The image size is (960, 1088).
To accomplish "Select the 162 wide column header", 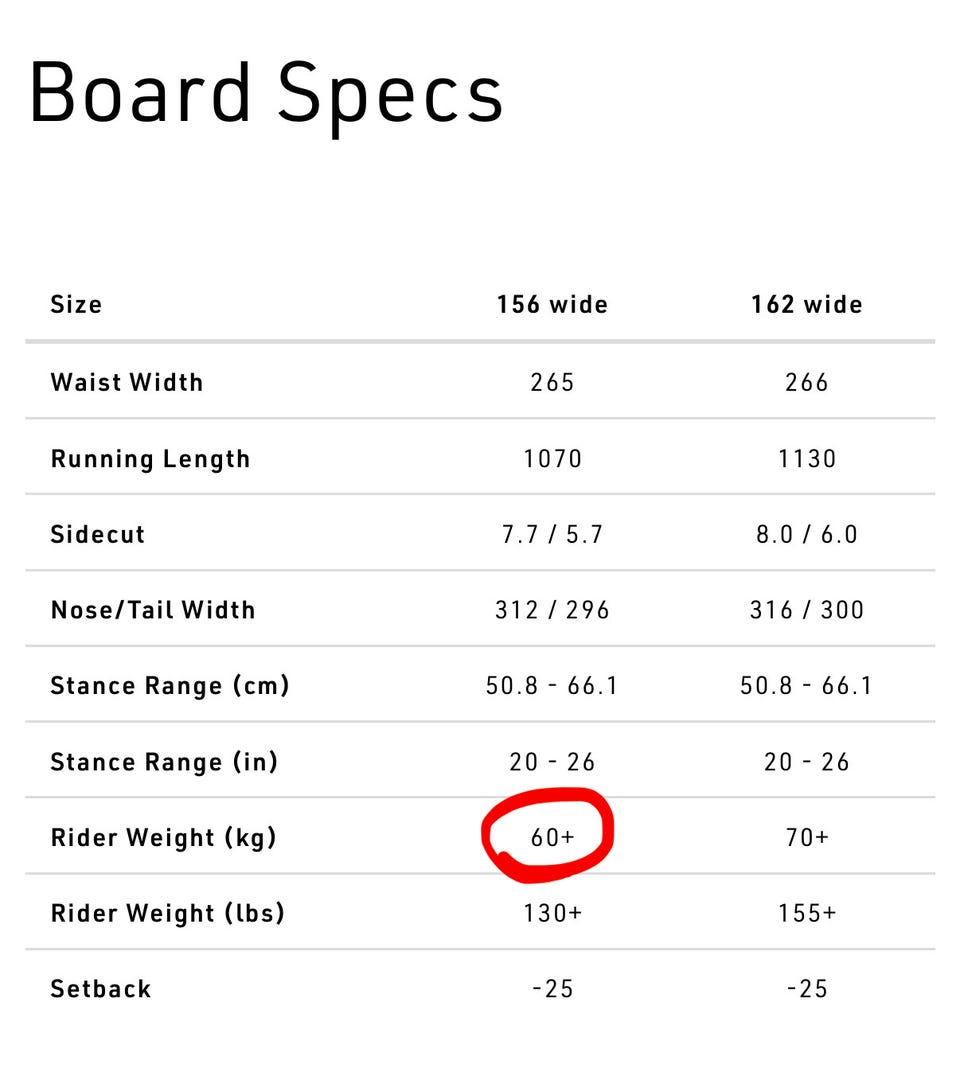I will (x=807, y=304).
